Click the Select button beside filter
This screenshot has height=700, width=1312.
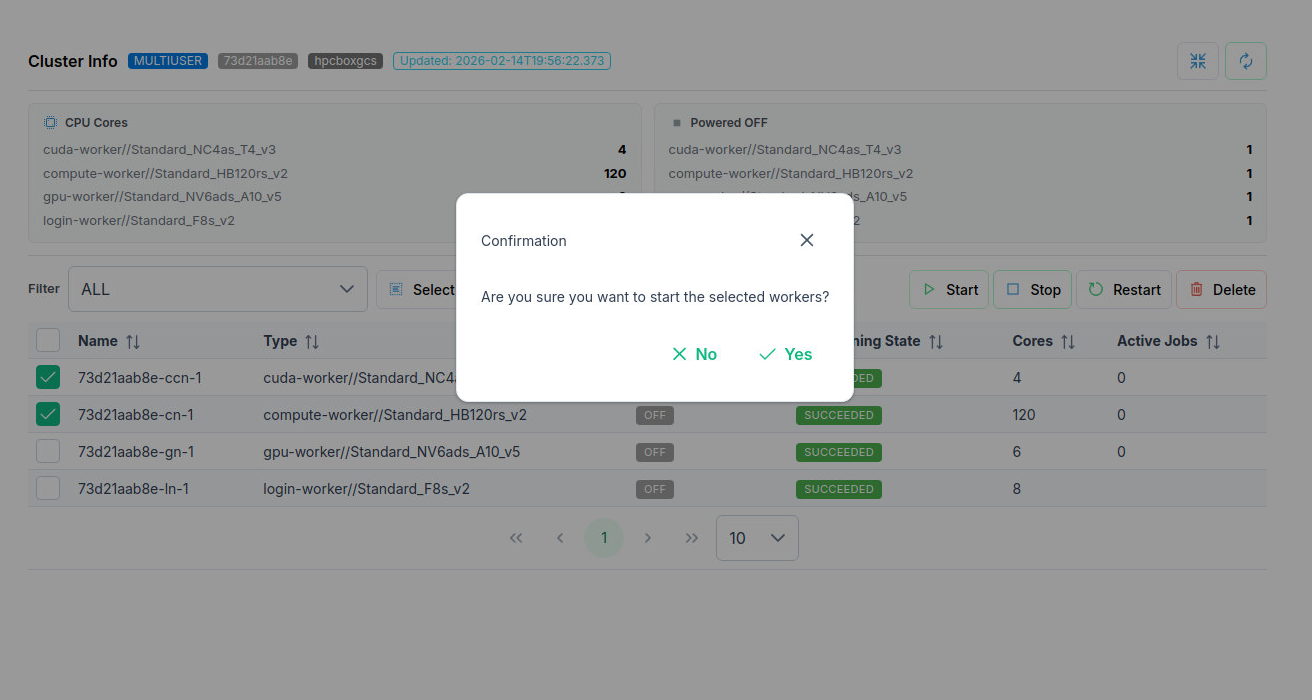(422, 289)
